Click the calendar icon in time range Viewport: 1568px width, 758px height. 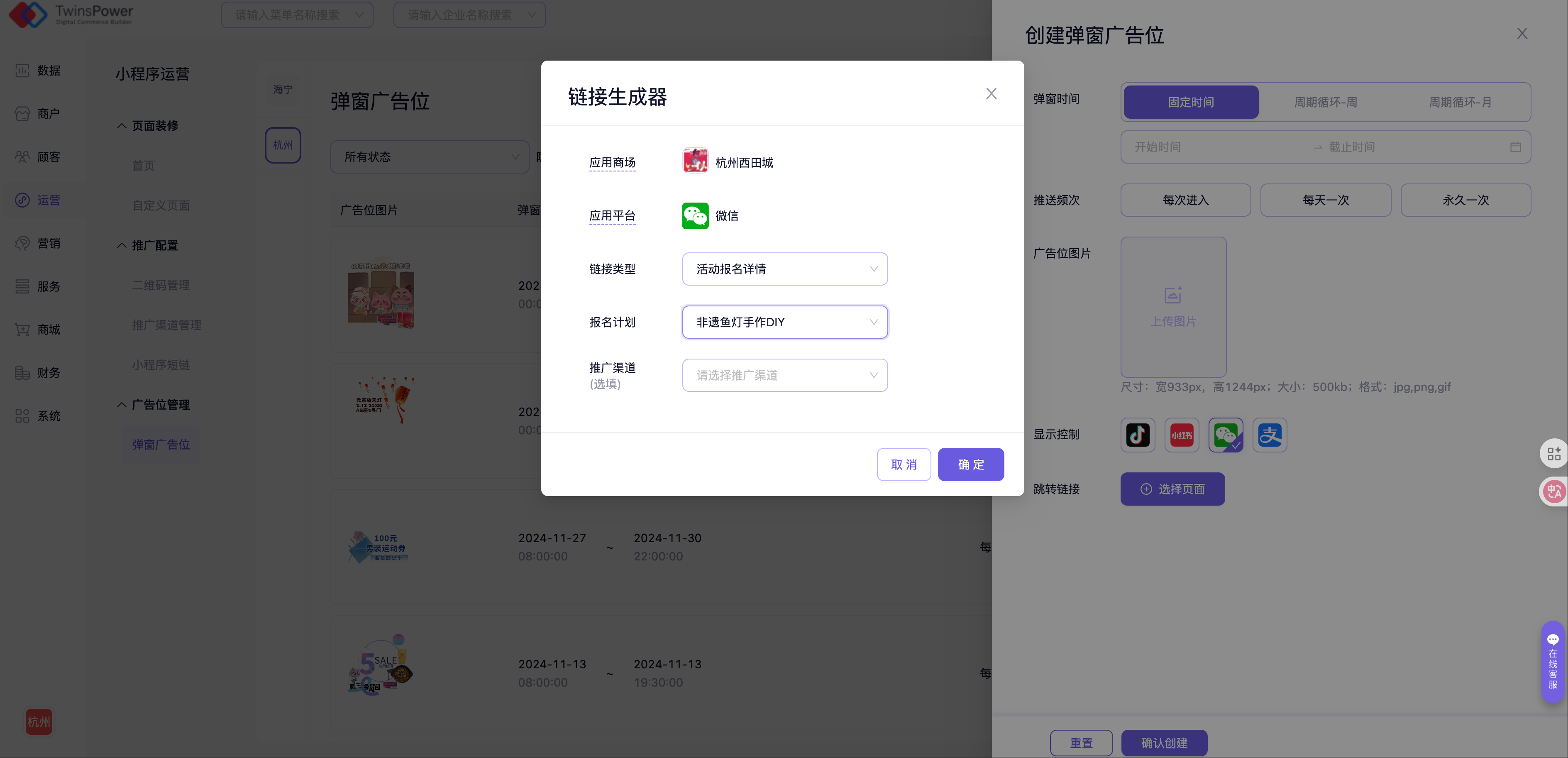pyautogui.click(x=1515, y=147)
